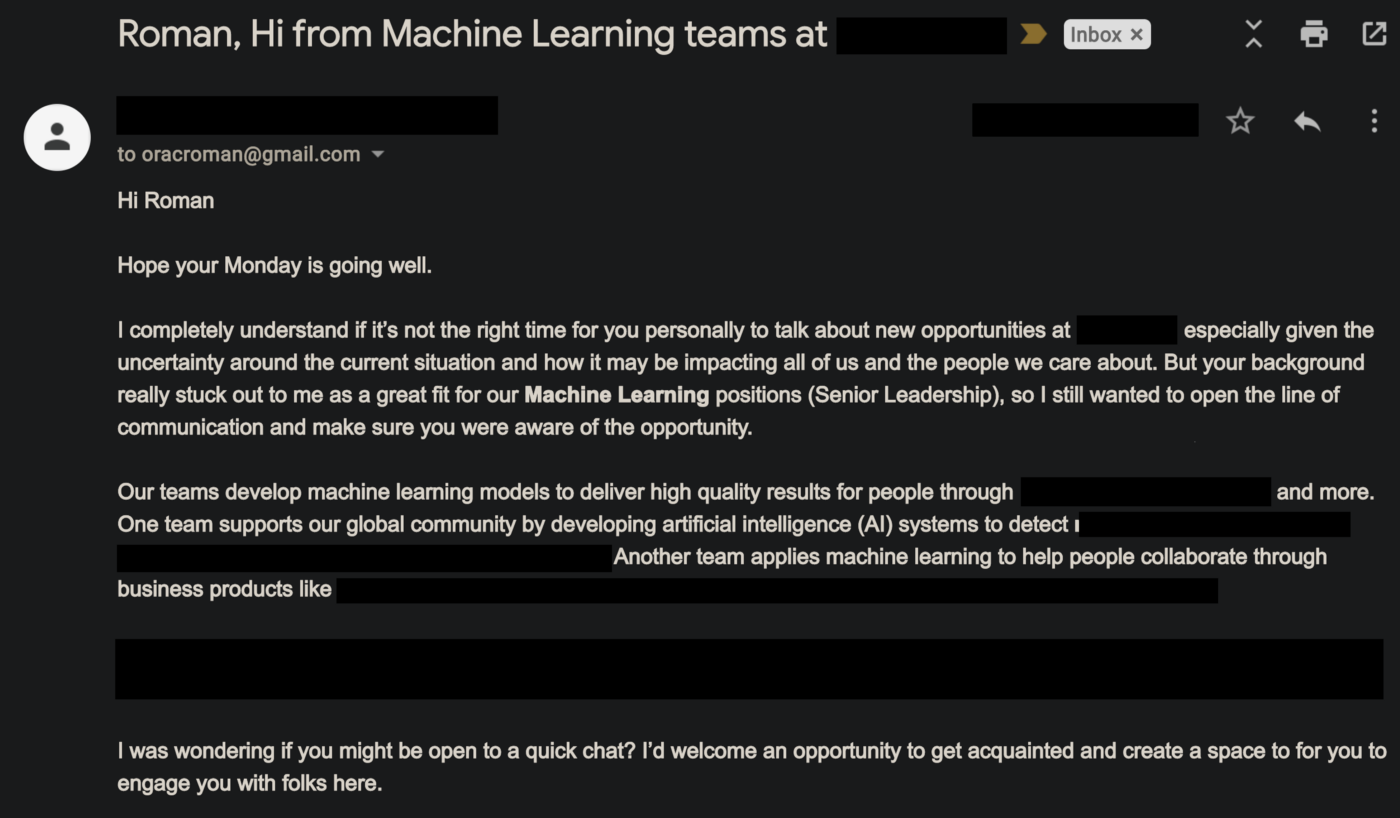This screenshot has height=818, width=1400.
Task: Click the Inbox label chip
Action: (x=1094, y=35)
